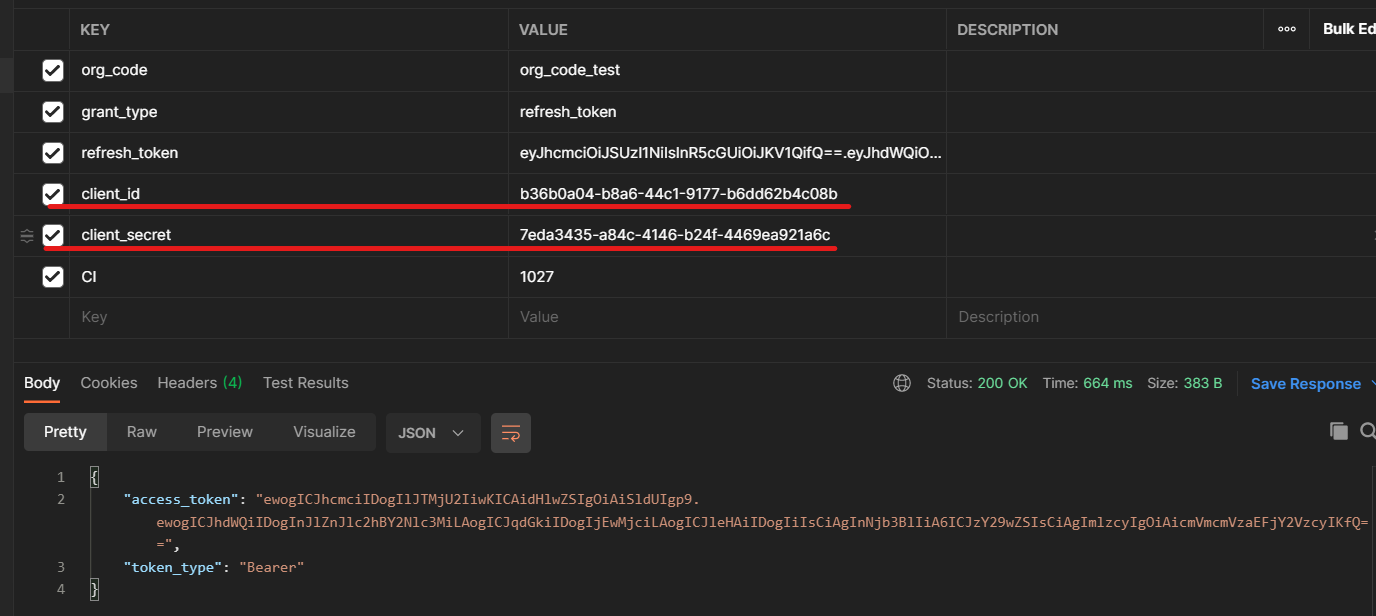Open the three-dots column options menu
Viewport: 1376px width, 616px height.
(1287, 29)
